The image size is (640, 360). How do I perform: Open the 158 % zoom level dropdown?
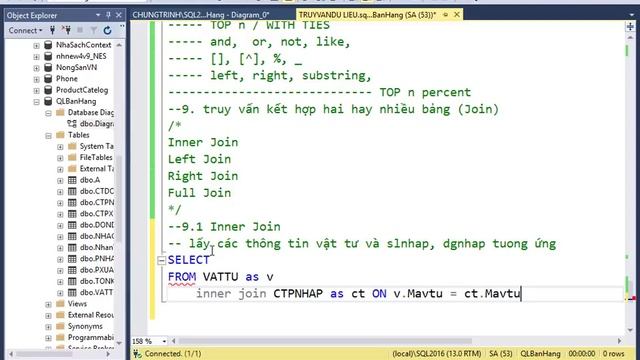(x=164, y=341)
